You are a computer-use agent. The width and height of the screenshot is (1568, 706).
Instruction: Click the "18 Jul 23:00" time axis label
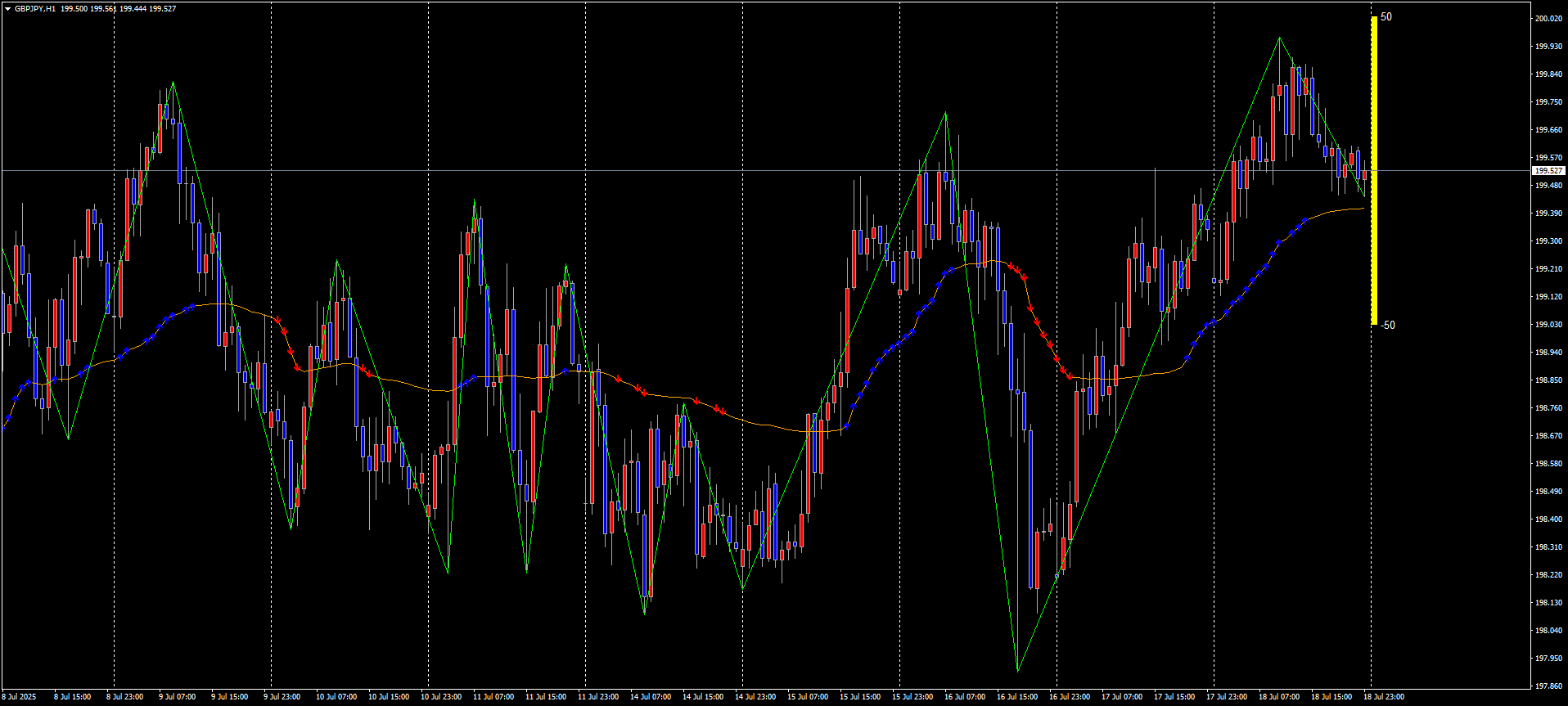(1384, 697)
